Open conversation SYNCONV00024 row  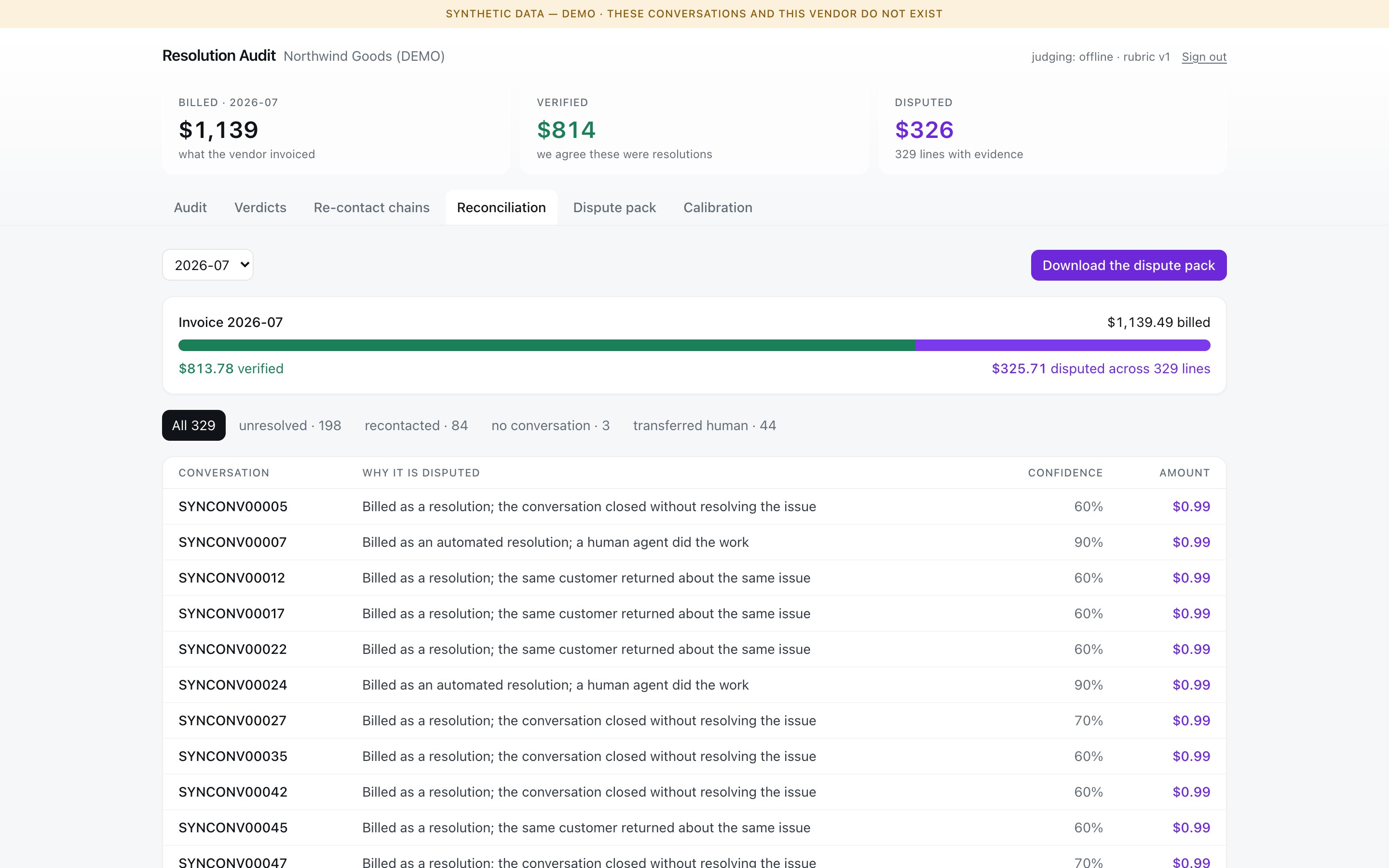694,685
